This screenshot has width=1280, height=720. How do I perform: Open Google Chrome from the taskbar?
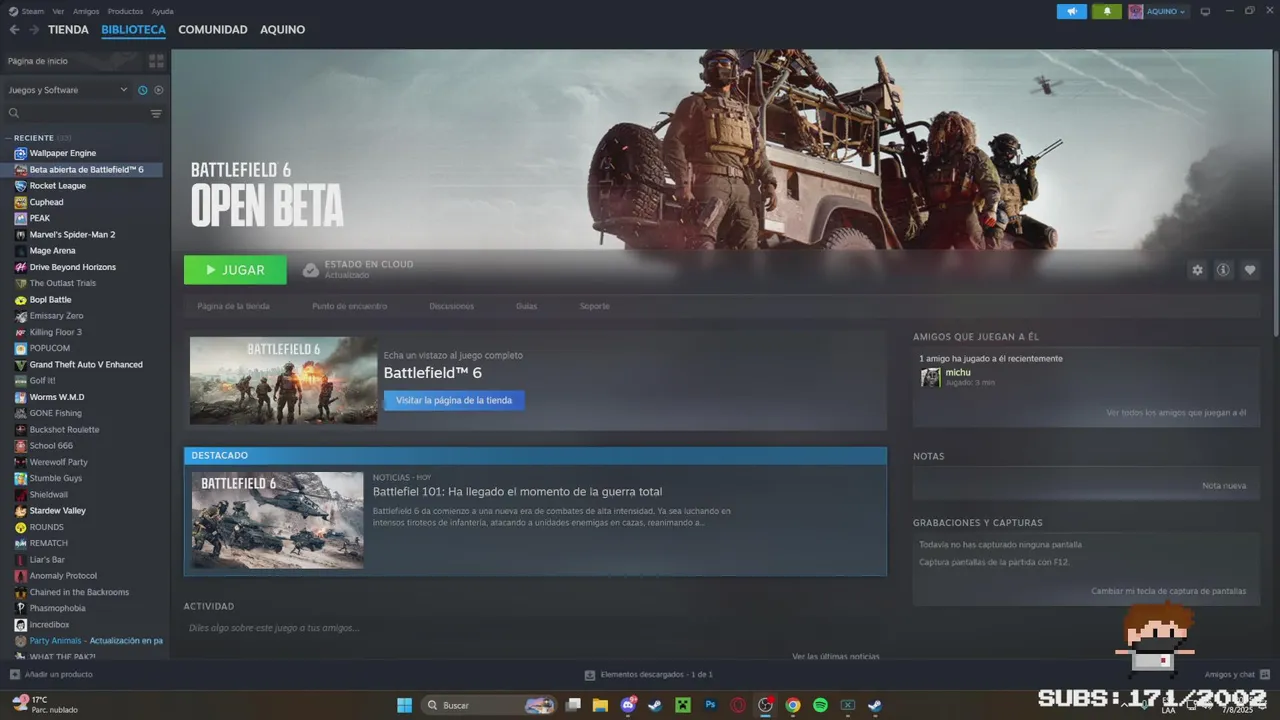click(x=793, y=705)
